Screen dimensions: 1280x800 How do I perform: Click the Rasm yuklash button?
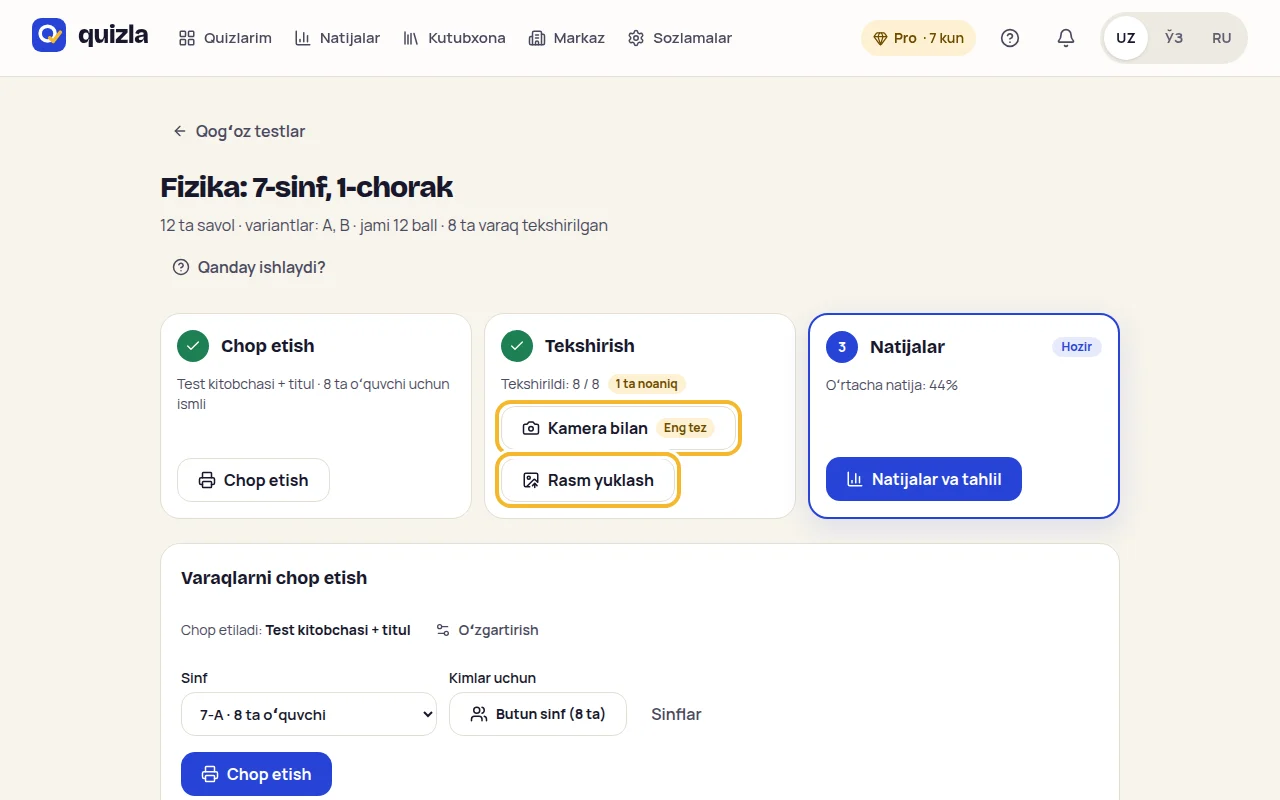(588, 480)
